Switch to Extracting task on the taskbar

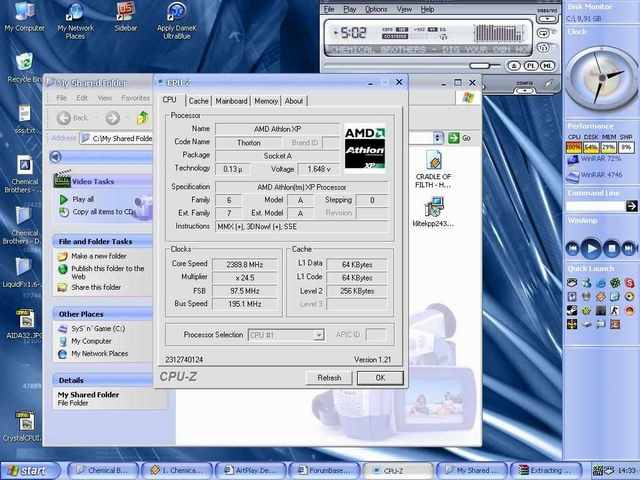click(x=546, y=470)
